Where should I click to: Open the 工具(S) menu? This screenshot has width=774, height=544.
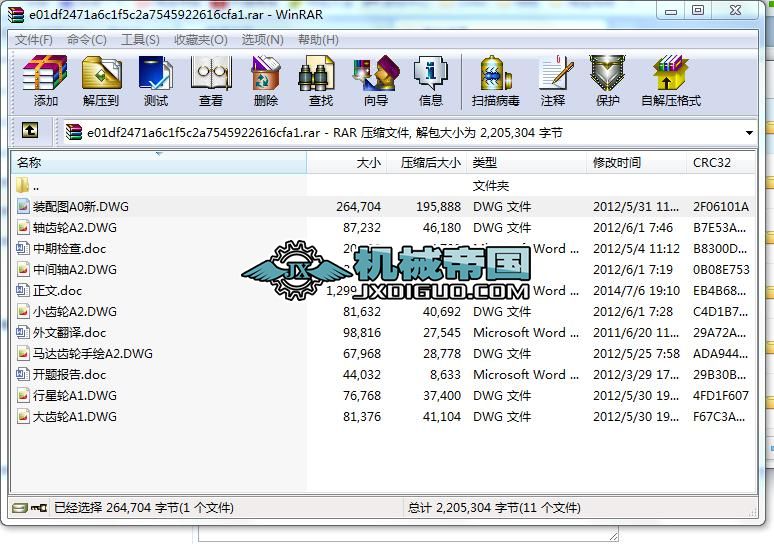140,39
